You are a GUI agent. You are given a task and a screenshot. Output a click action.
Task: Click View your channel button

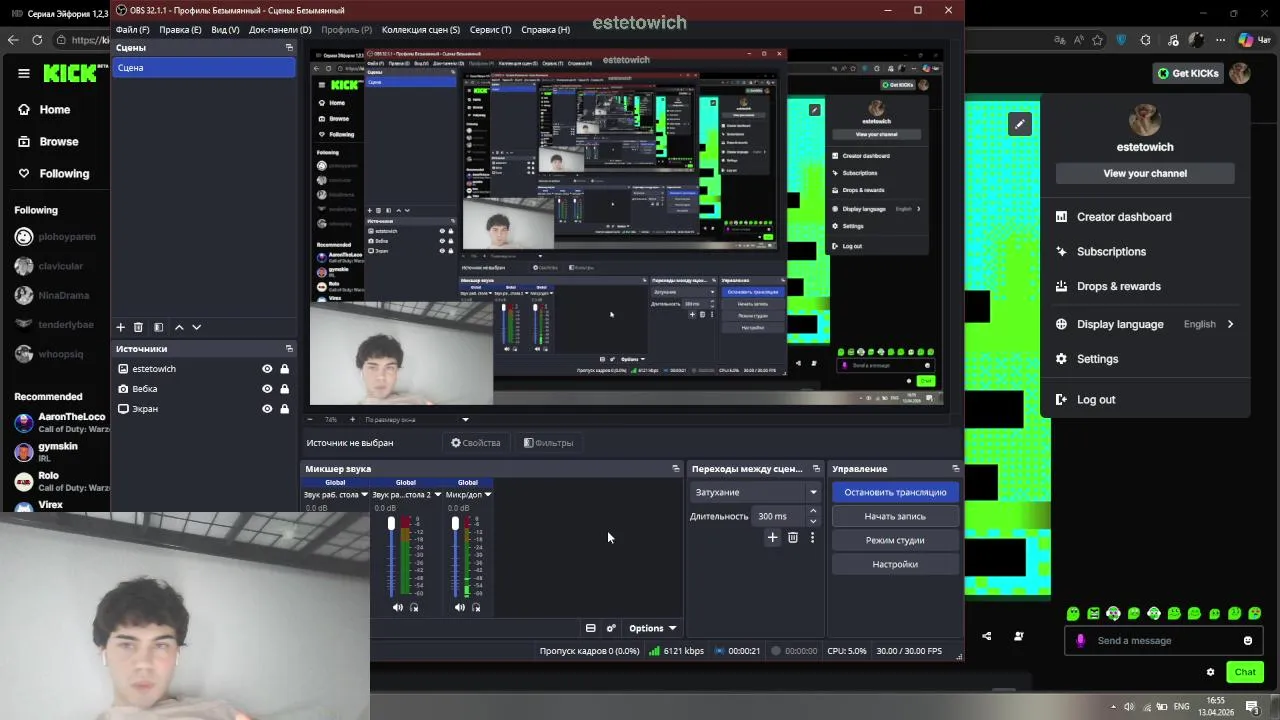click(1145, 173)
